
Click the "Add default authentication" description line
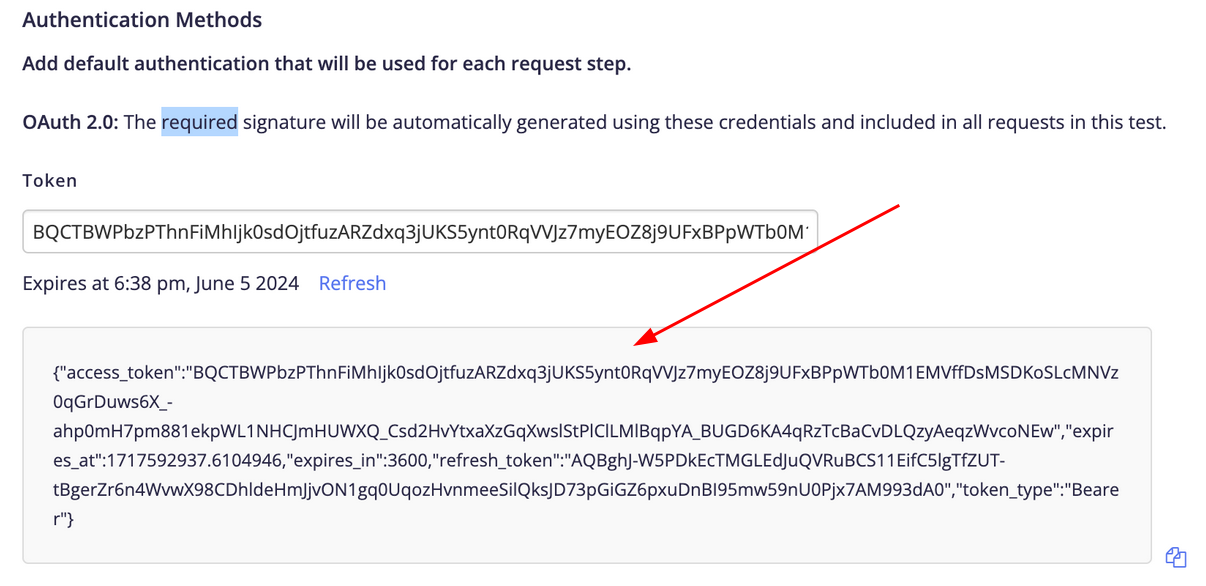[x=327, y=64]
